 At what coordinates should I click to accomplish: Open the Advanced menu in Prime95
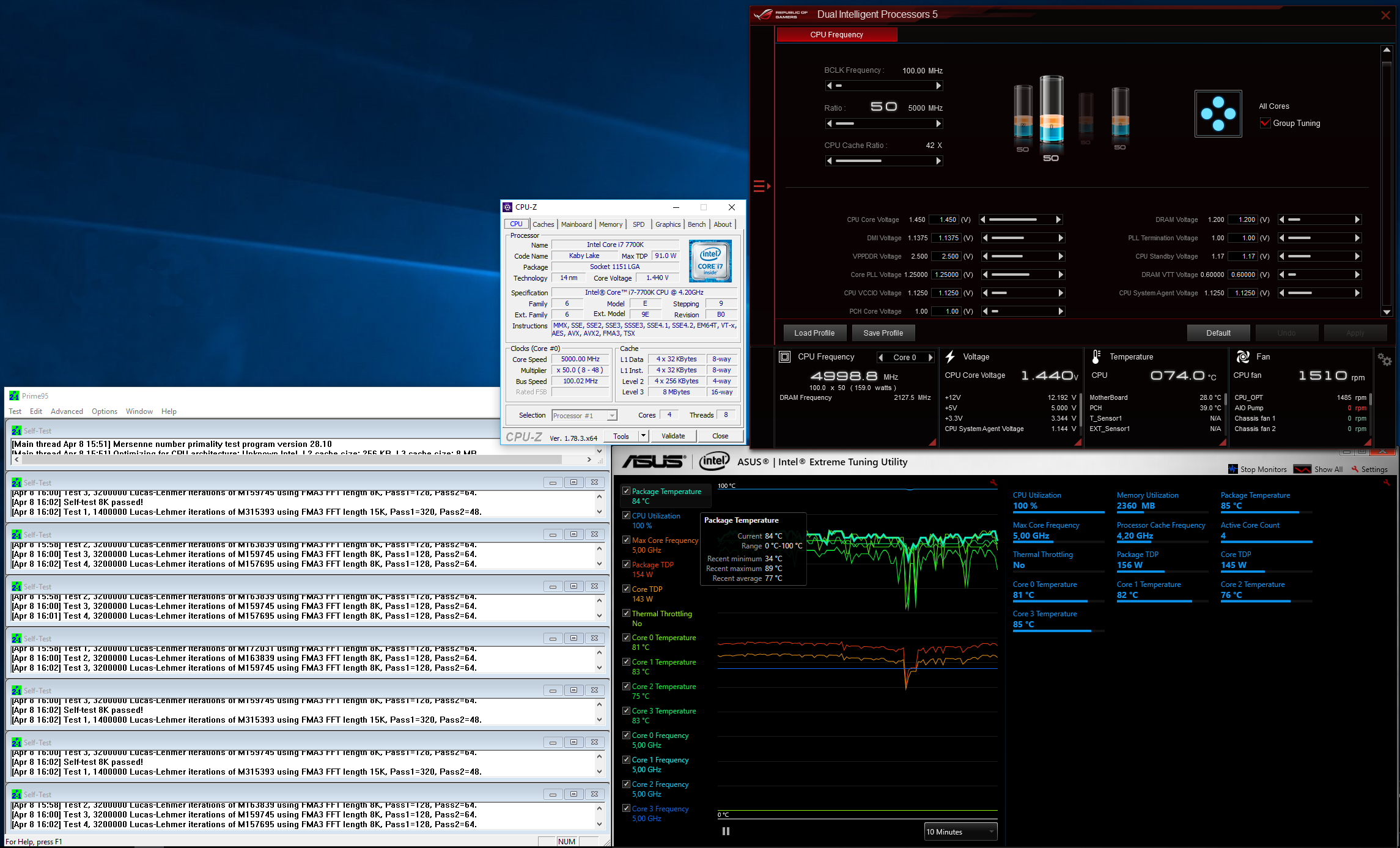pyautogui.click(x=67, y=411)
